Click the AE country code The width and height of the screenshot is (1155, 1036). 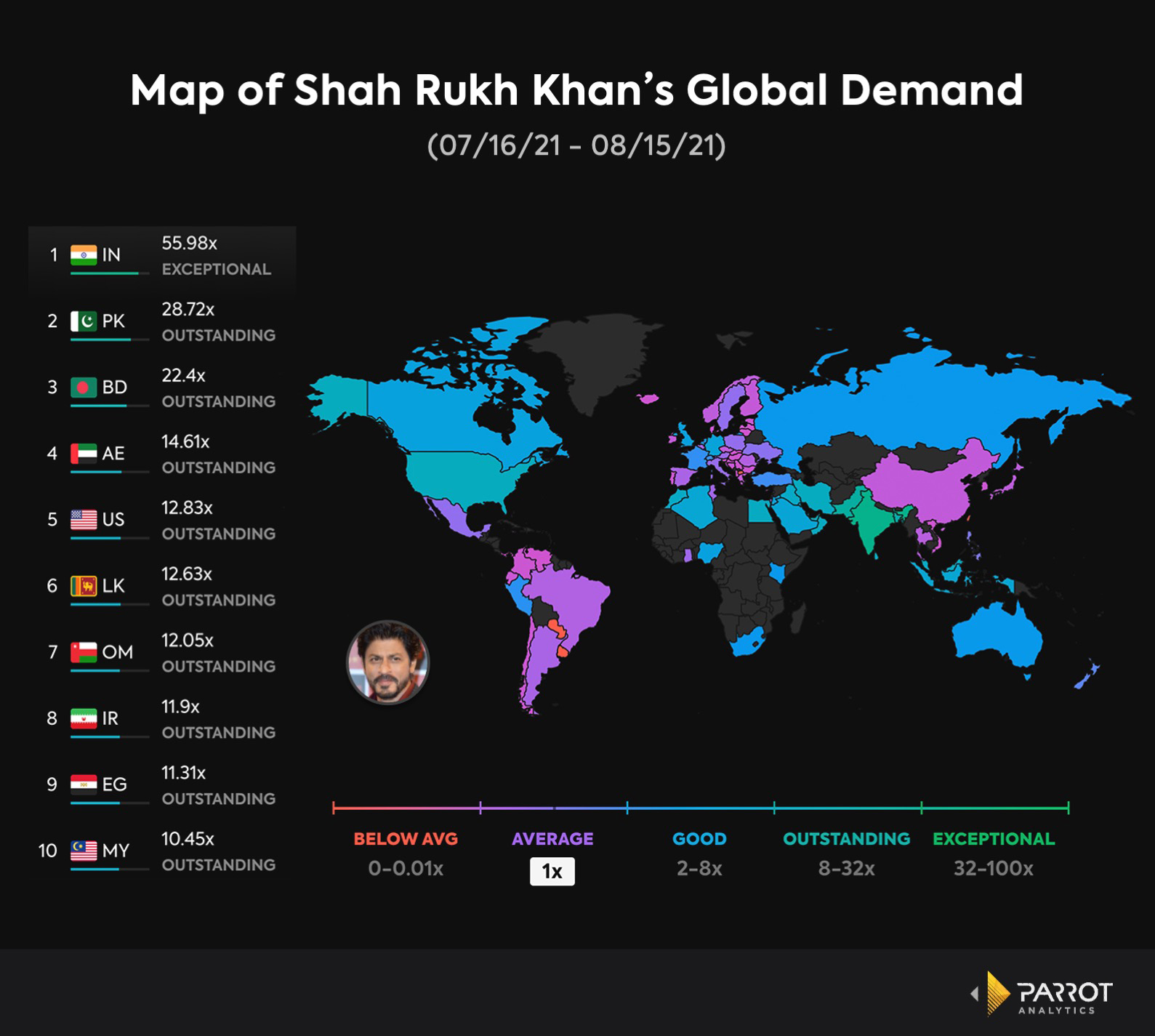pyautogui.click(x=113, y=453)
